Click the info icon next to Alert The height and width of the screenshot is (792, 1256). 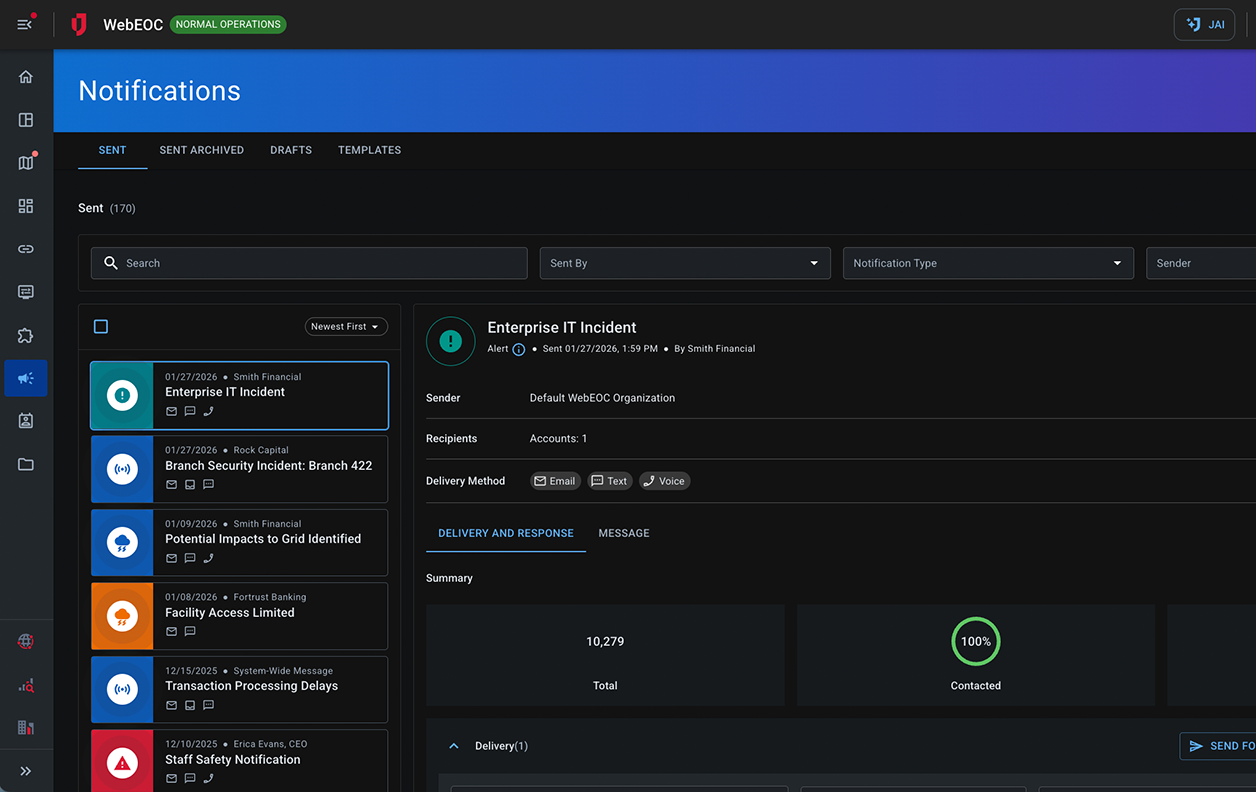(518, 349)
